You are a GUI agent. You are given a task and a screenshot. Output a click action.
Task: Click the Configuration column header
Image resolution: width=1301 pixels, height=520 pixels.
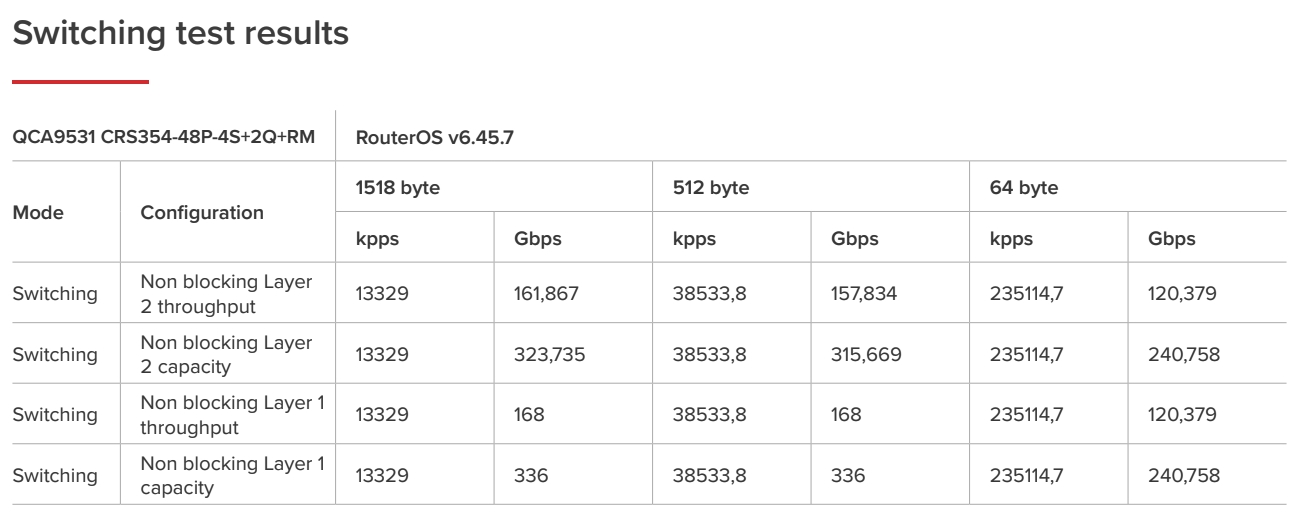pyautogui.click(x=202, y=212)
